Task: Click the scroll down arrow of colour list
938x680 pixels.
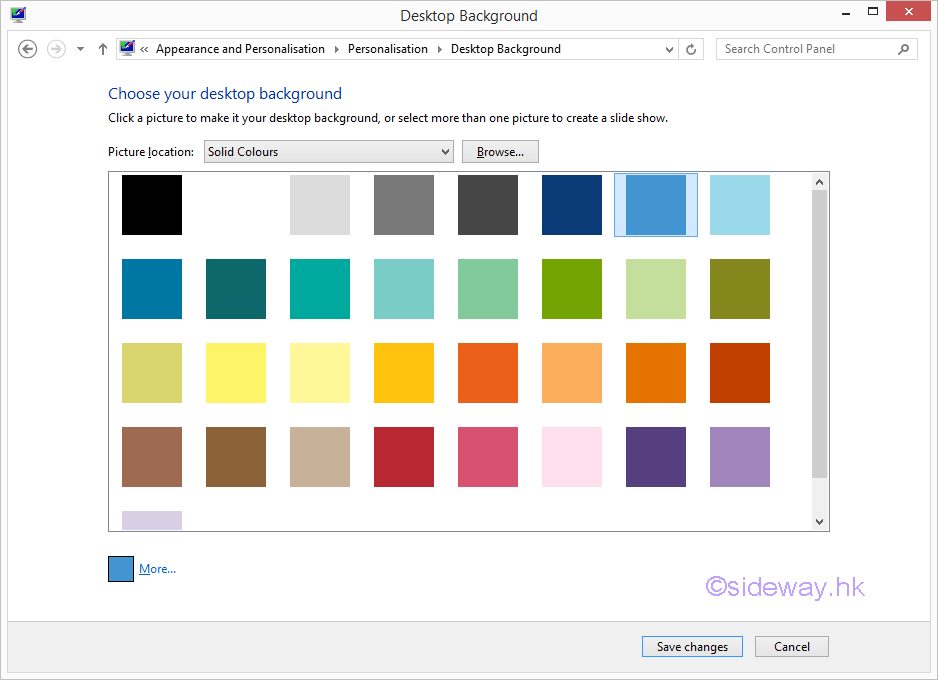Action: point(819,521)
